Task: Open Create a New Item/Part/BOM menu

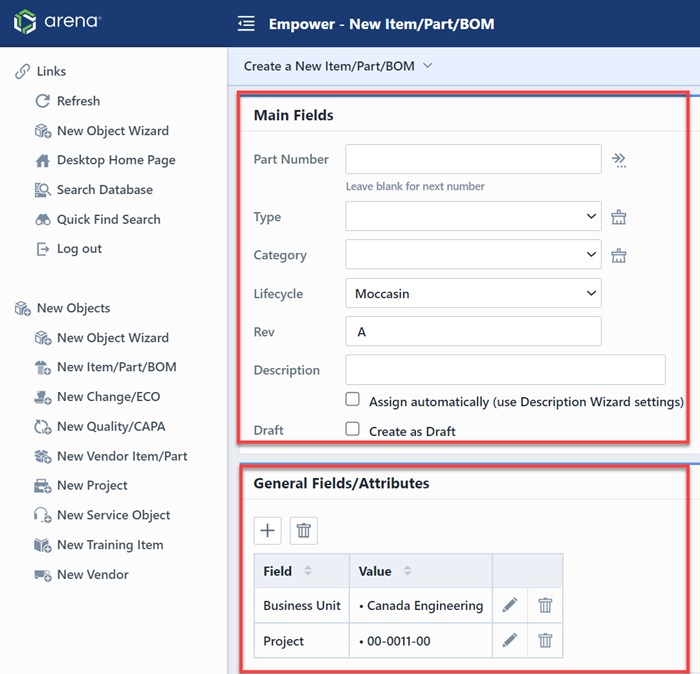Action: (337, 66)
